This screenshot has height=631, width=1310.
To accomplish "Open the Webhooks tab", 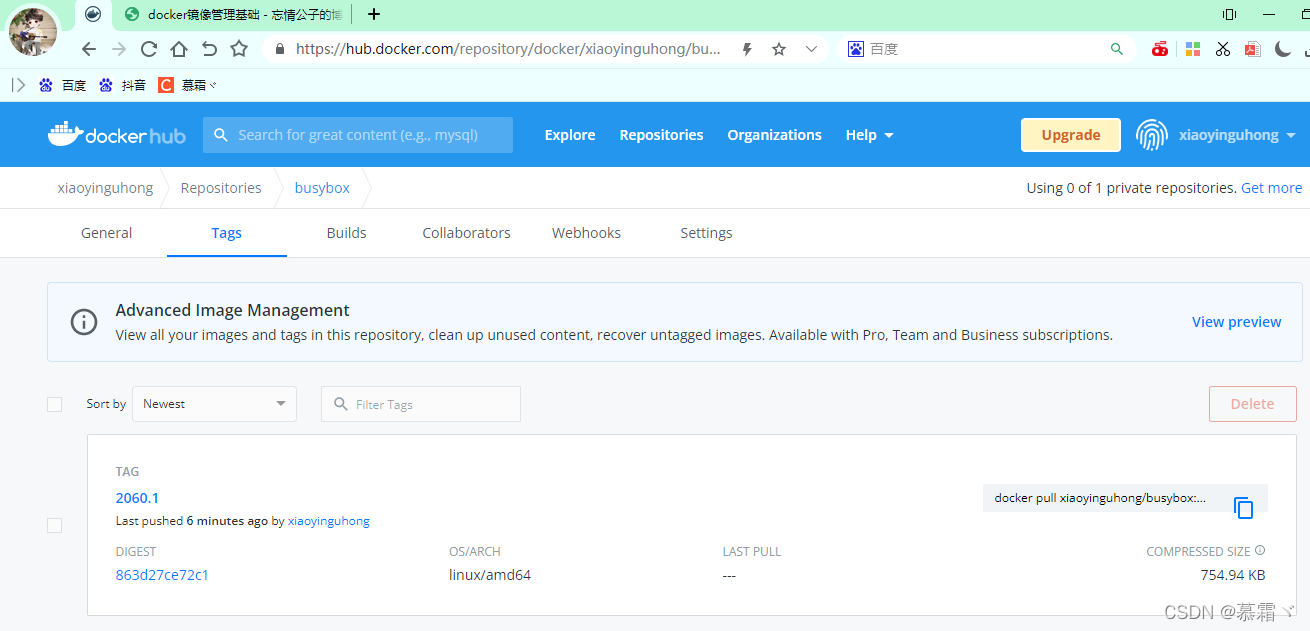I will pos(586,233).
